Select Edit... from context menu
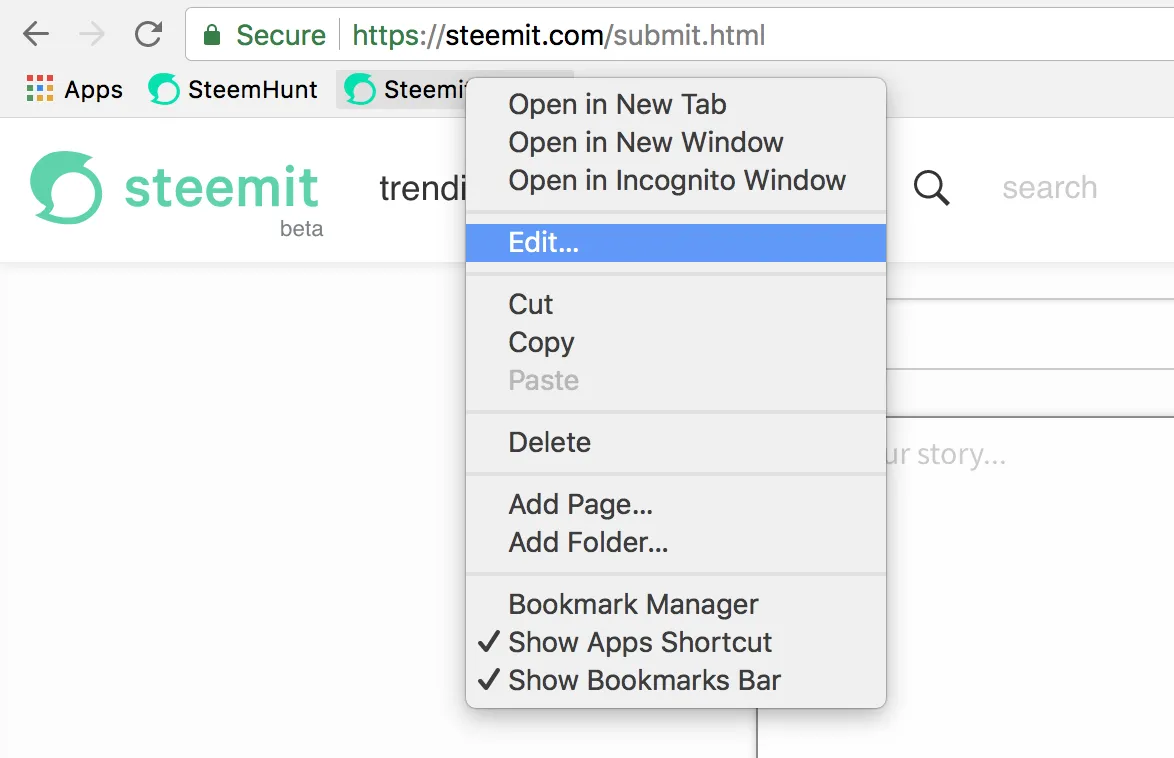1174x758 pixels. [x=675, y=243]
